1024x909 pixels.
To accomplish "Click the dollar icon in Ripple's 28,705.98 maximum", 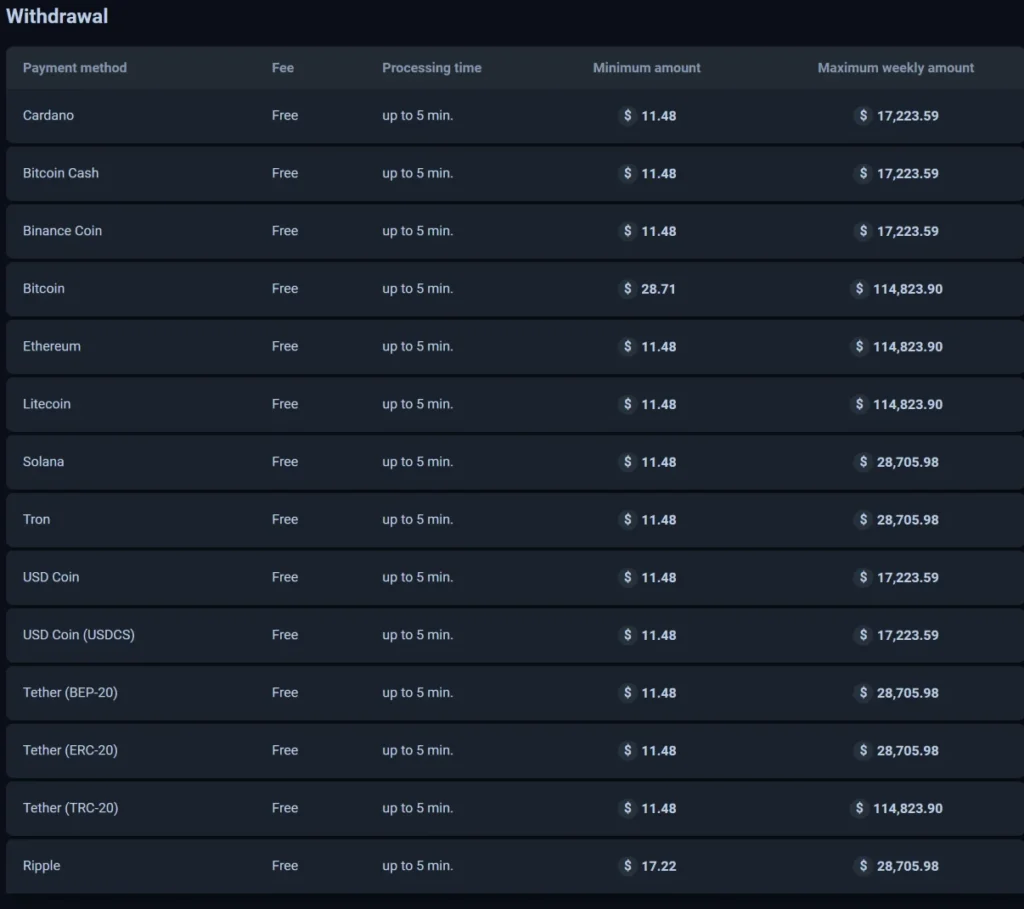I will tap(863, 866).
